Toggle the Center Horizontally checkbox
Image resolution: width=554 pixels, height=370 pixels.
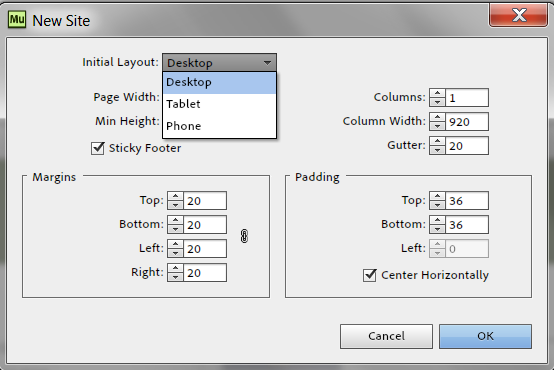coord(370,275)
